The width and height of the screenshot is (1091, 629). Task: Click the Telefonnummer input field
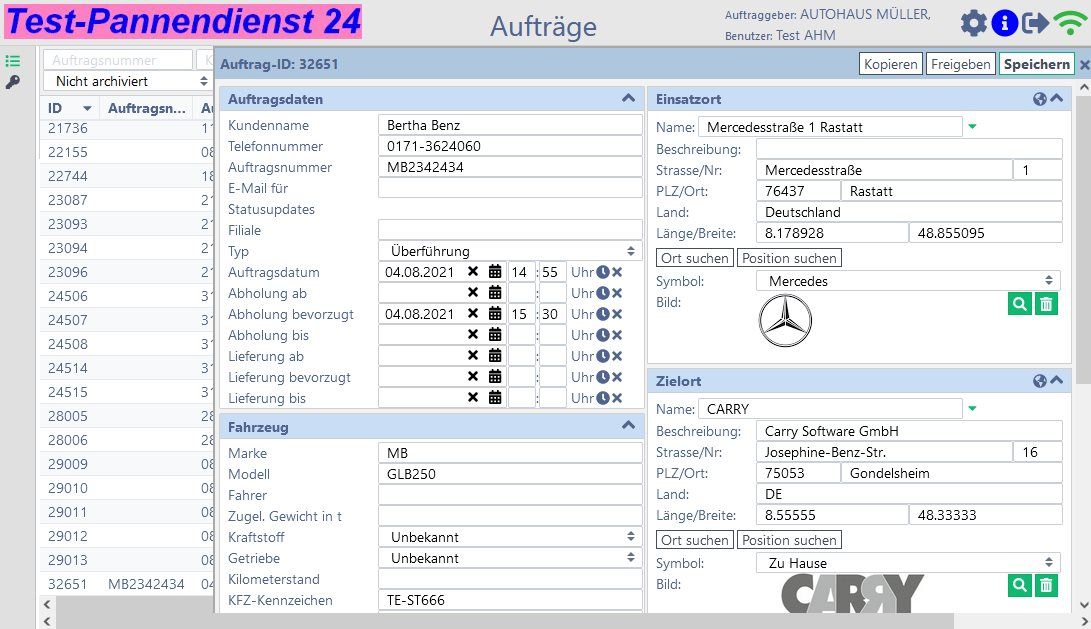coord(510,146)
